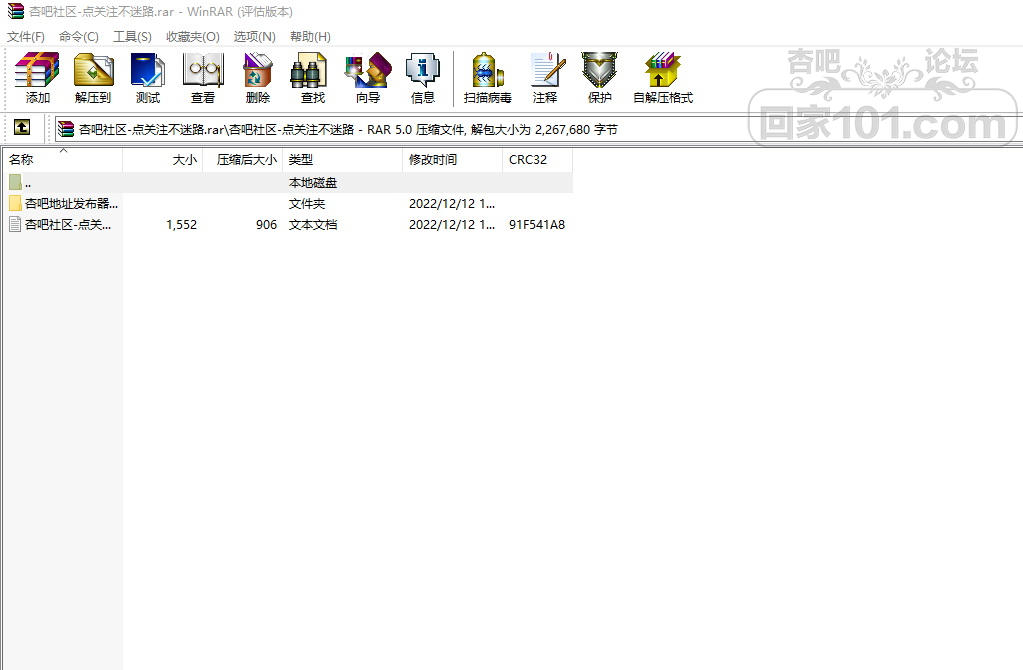Viewport: 1023px width, 670px height.
Task: Click the CRC value 91F541A8
Action: (537, 224)
